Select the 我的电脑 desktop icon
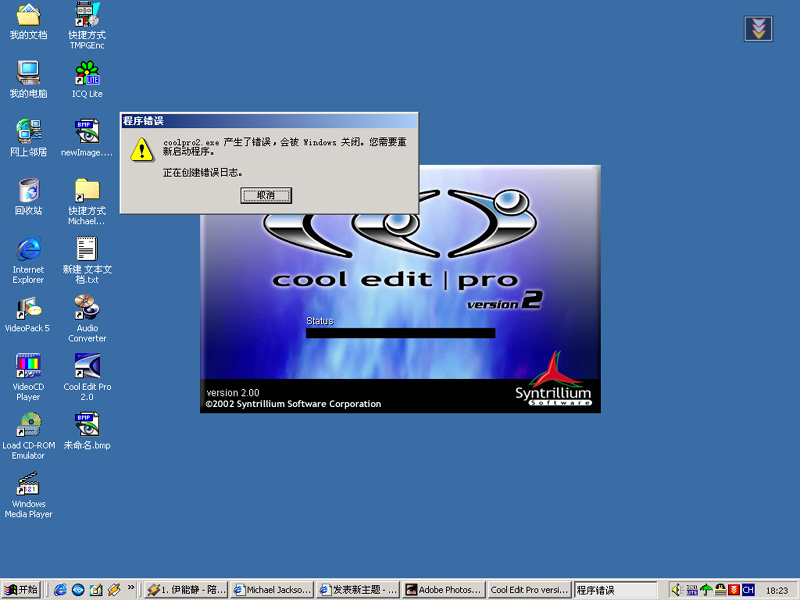Screen dimensions: 800x600 tap(29, 80)
